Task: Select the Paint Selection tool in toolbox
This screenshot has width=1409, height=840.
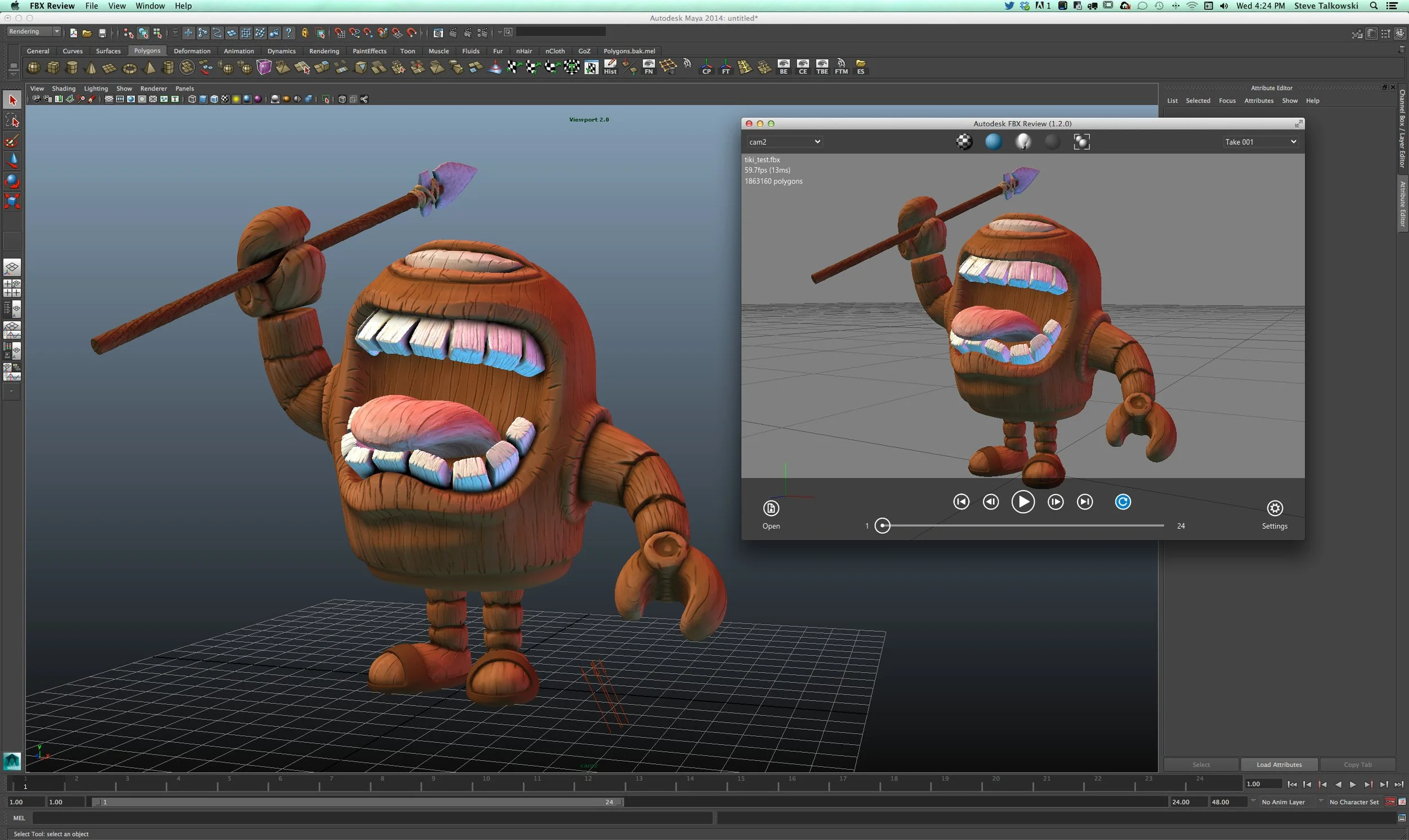Action: pyautogui.click(x=12, y=141)
